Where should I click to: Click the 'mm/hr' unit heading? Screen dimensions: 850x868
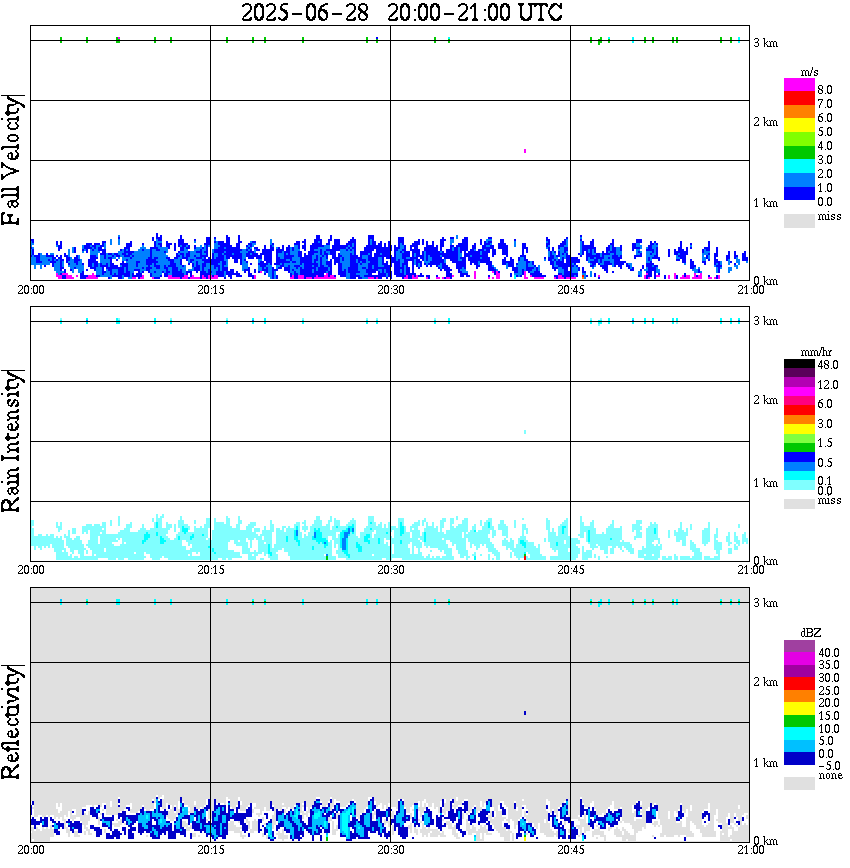(816, 352)
